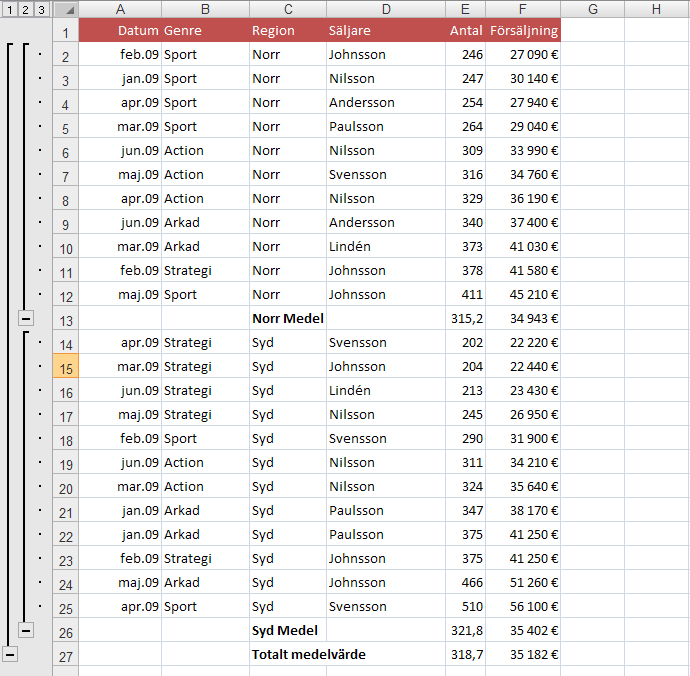The image size is (690, 676).
Task: Select column G header
Action: [x=593, y=9]
